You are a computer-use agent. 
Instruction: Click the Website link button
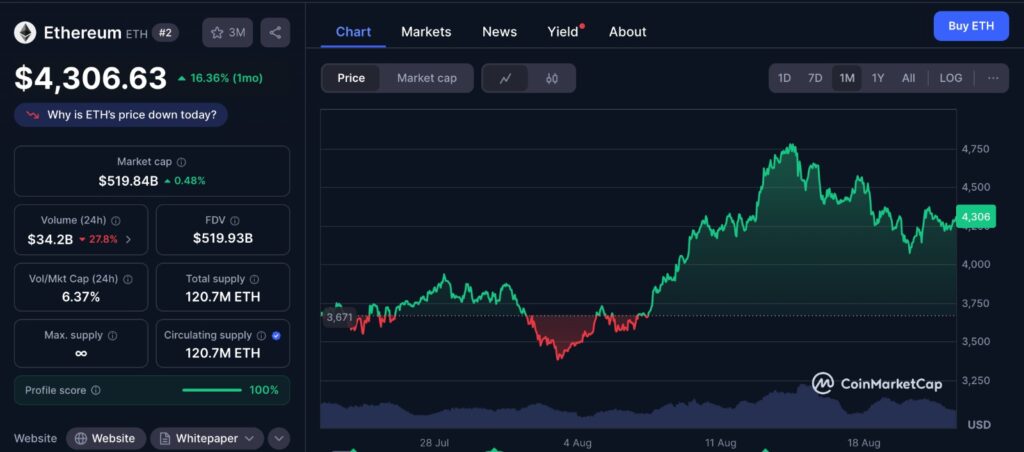coord(105,438)
